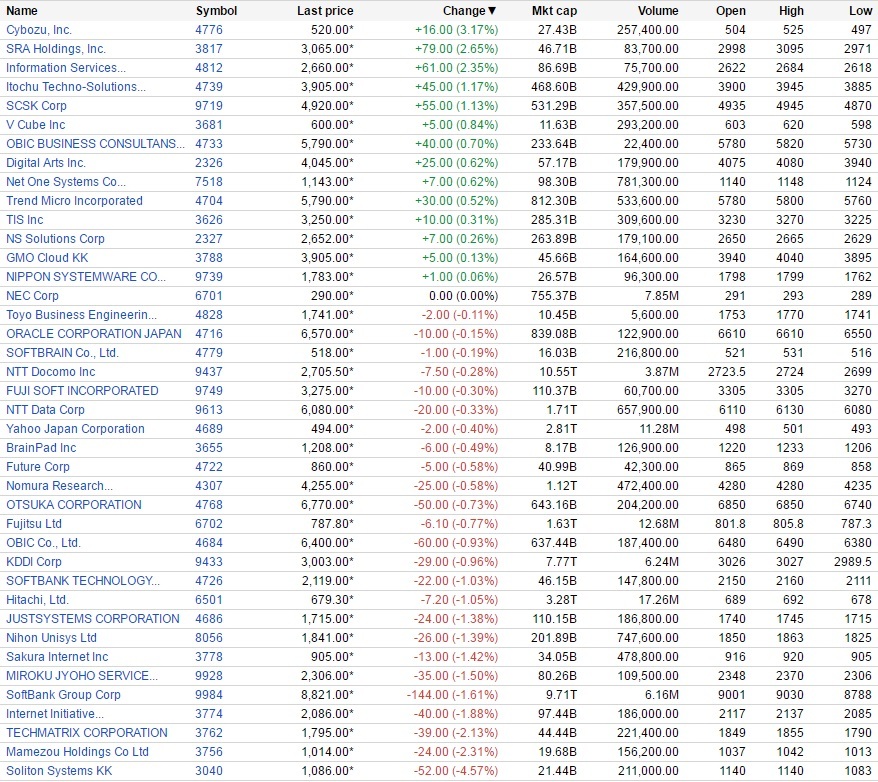
Task: Open the V Cube Inc link
Action: click(36, 125)
